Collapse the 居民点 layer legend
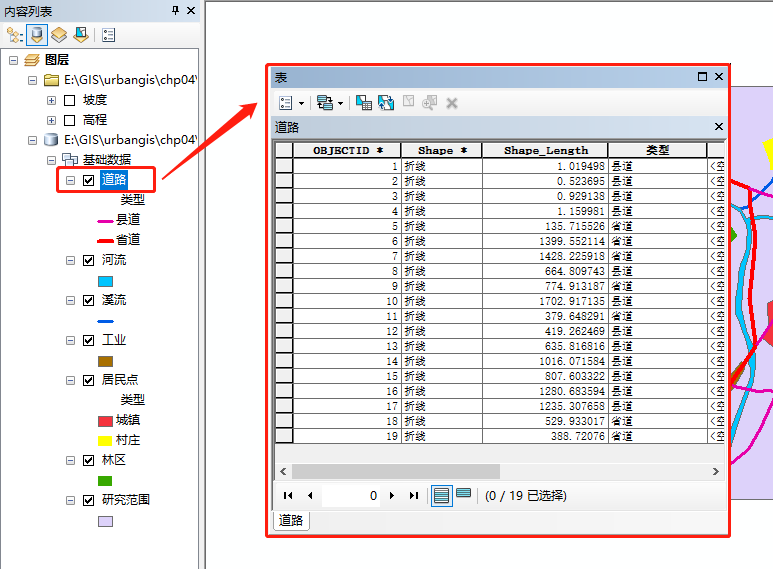The height and width of the screenshot is (569, 773). pyautogui.click(x=70, y=381)
